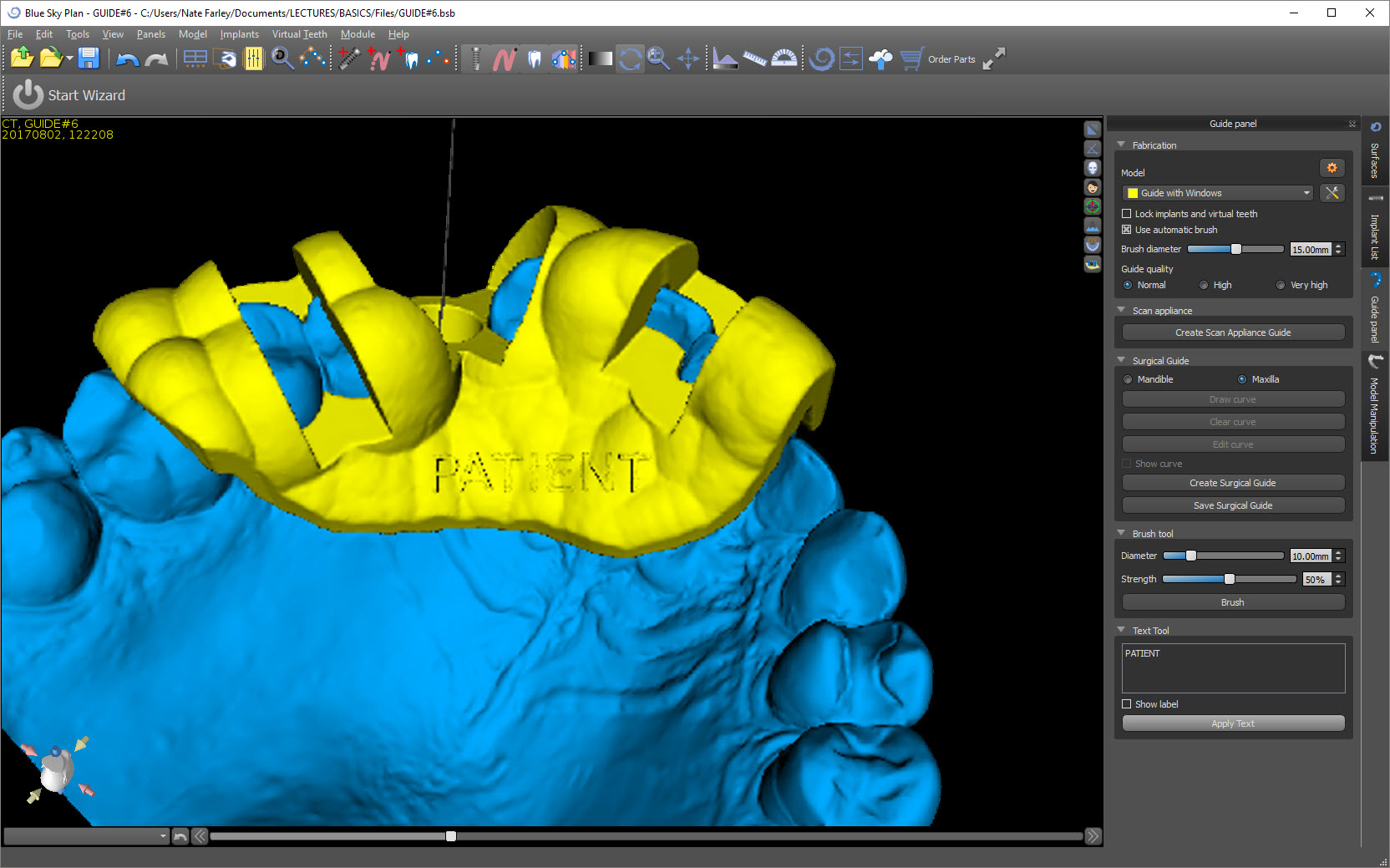This screenshot has width=1390, height=868.
Task: Click the add nerve icon with red plus
Action: (x=378, y=58)
